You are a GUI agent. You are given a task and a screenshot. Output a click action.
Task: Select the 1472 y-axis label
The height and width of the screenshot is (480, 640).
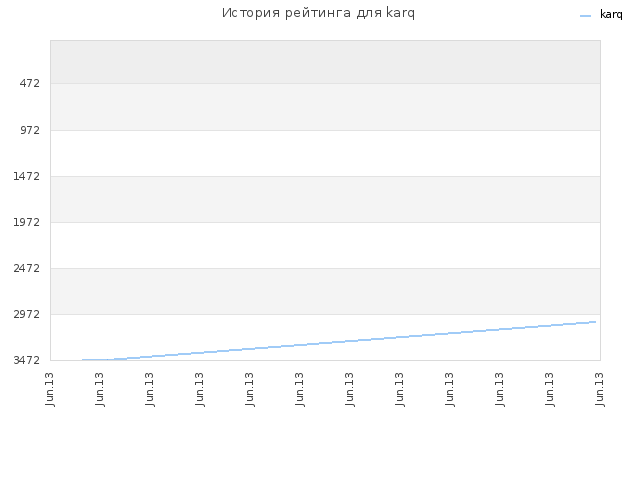tap(27, 176)
